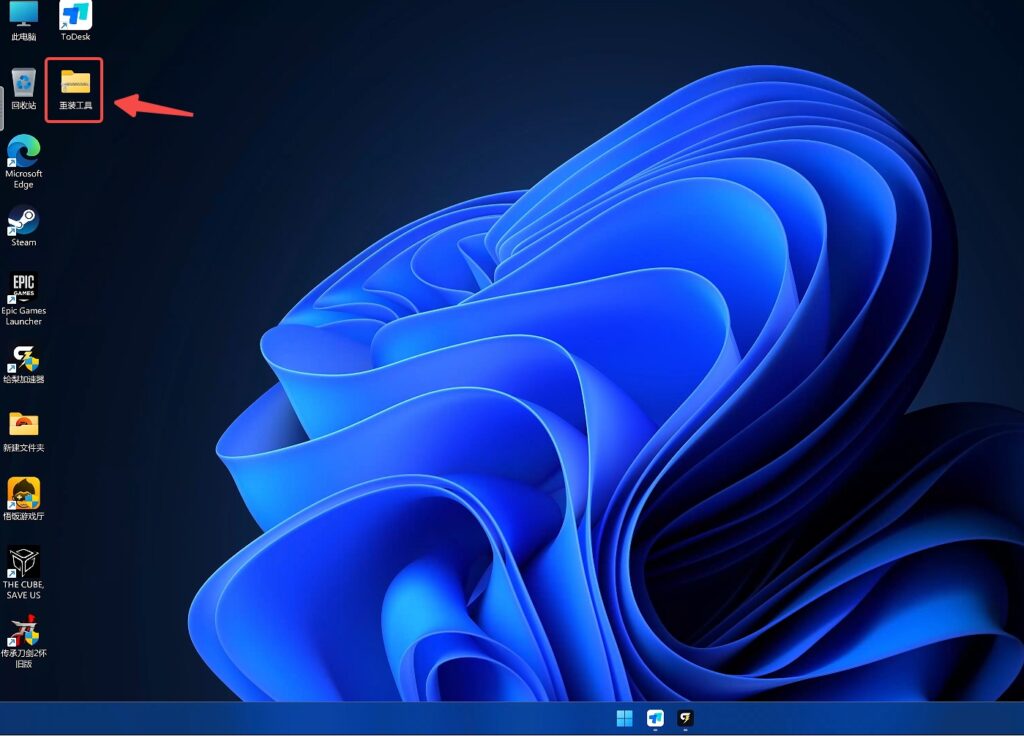Viewport: 1024px width, 736px height.
Task: Open the Windows Start menu button
Action: [x=625, y=718]
